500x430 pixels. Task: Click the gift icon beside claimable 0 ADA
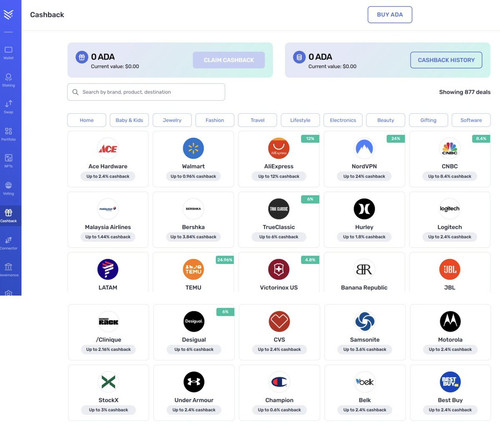coord(81,57)
